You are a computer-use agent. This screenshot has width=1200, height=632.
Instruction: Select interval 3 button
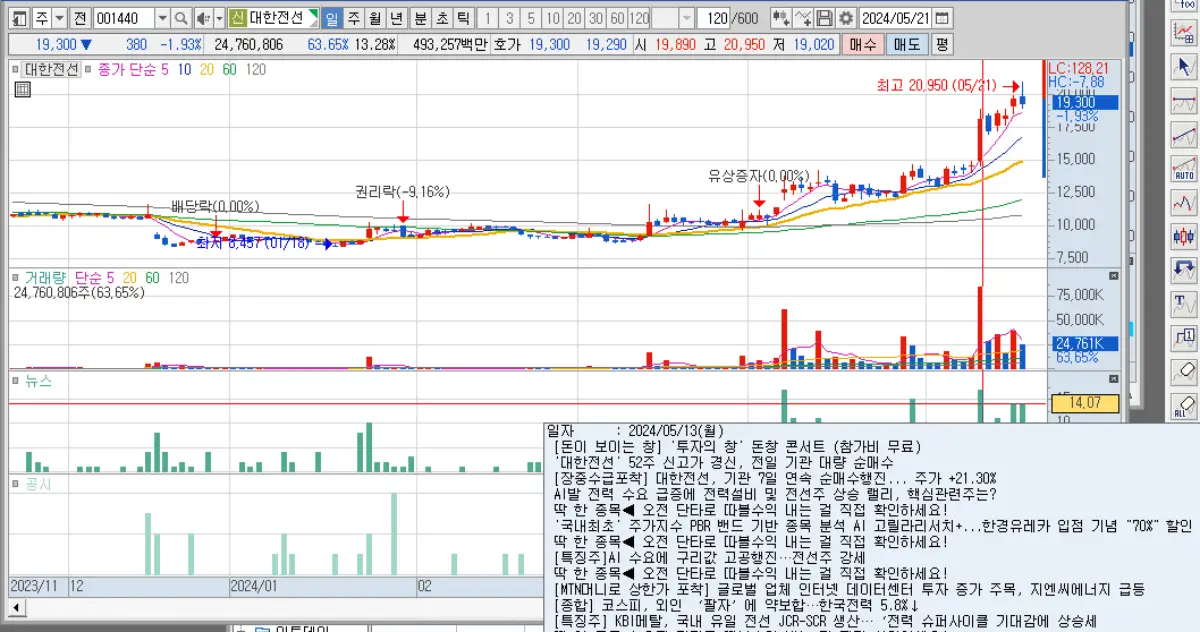[x=509, y=19]
